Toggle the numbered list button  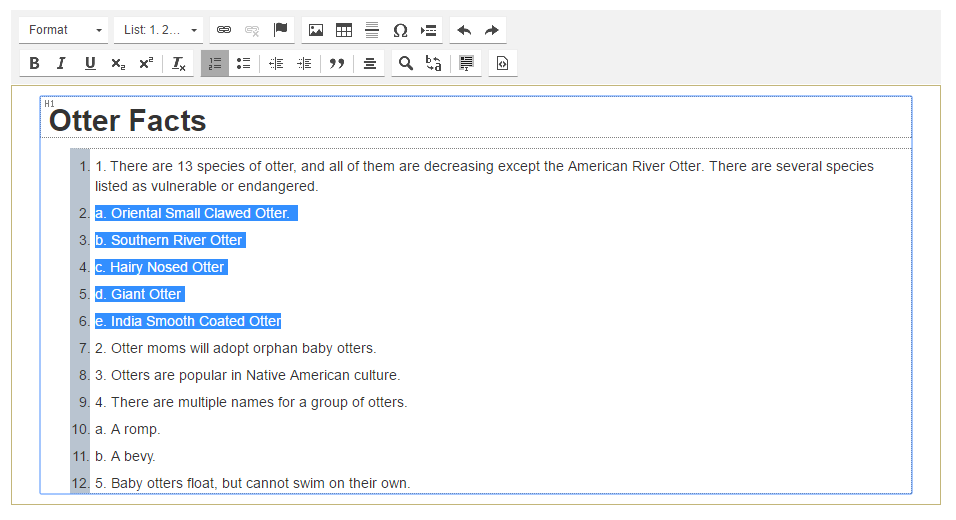point(215,63)
